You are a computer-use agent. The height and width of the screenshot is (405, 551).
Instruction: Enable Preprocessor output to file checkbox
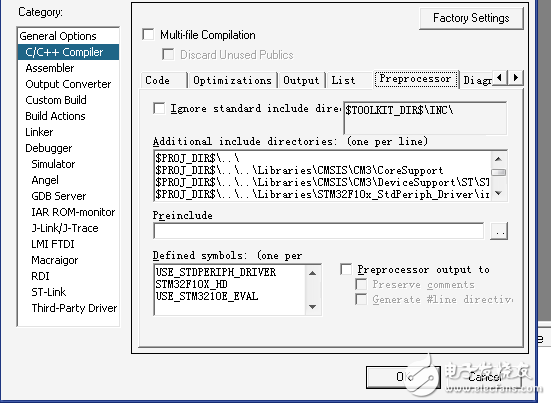click(346, 269)
